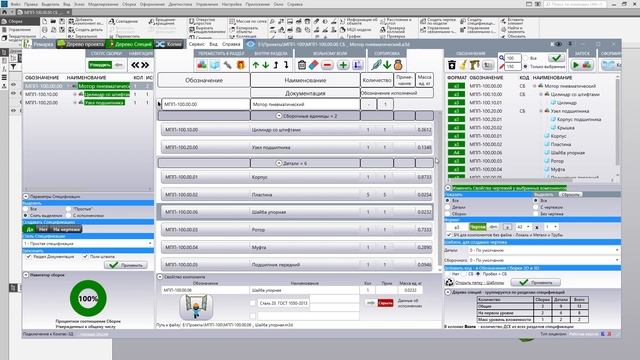Click the 'На чертеже' button
This screenshot has width=640, height=360.
click(66, 229)
